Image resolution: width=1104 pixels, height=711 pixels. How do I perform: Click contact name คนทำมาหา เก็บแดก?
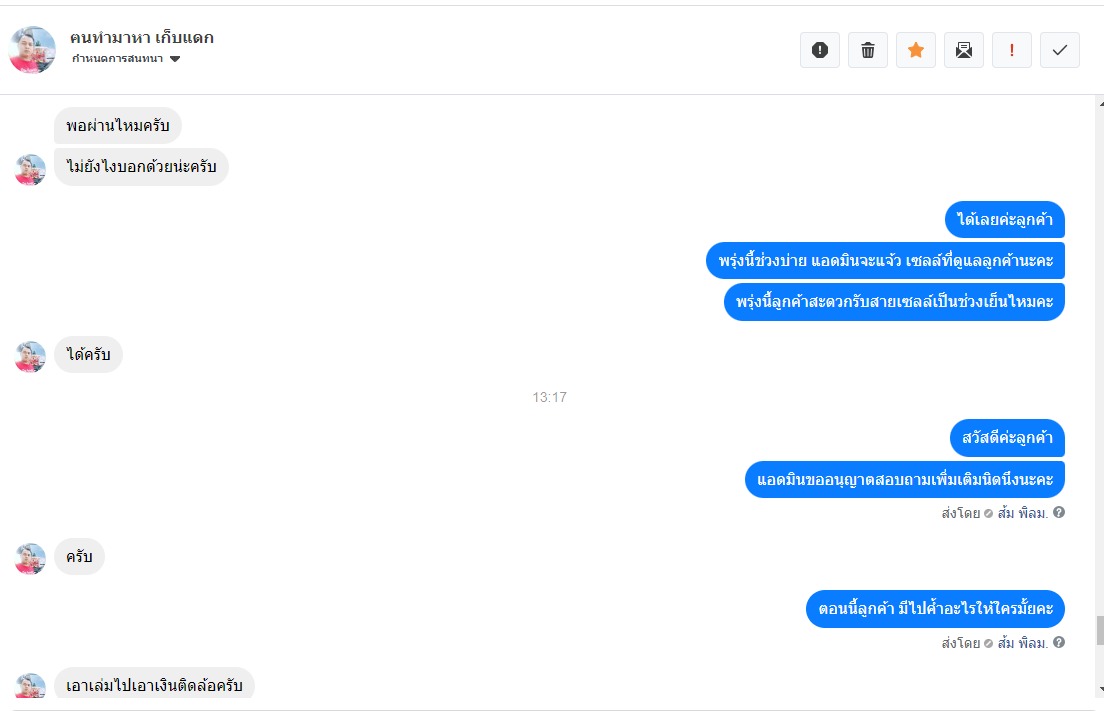[x=142, y=38]
